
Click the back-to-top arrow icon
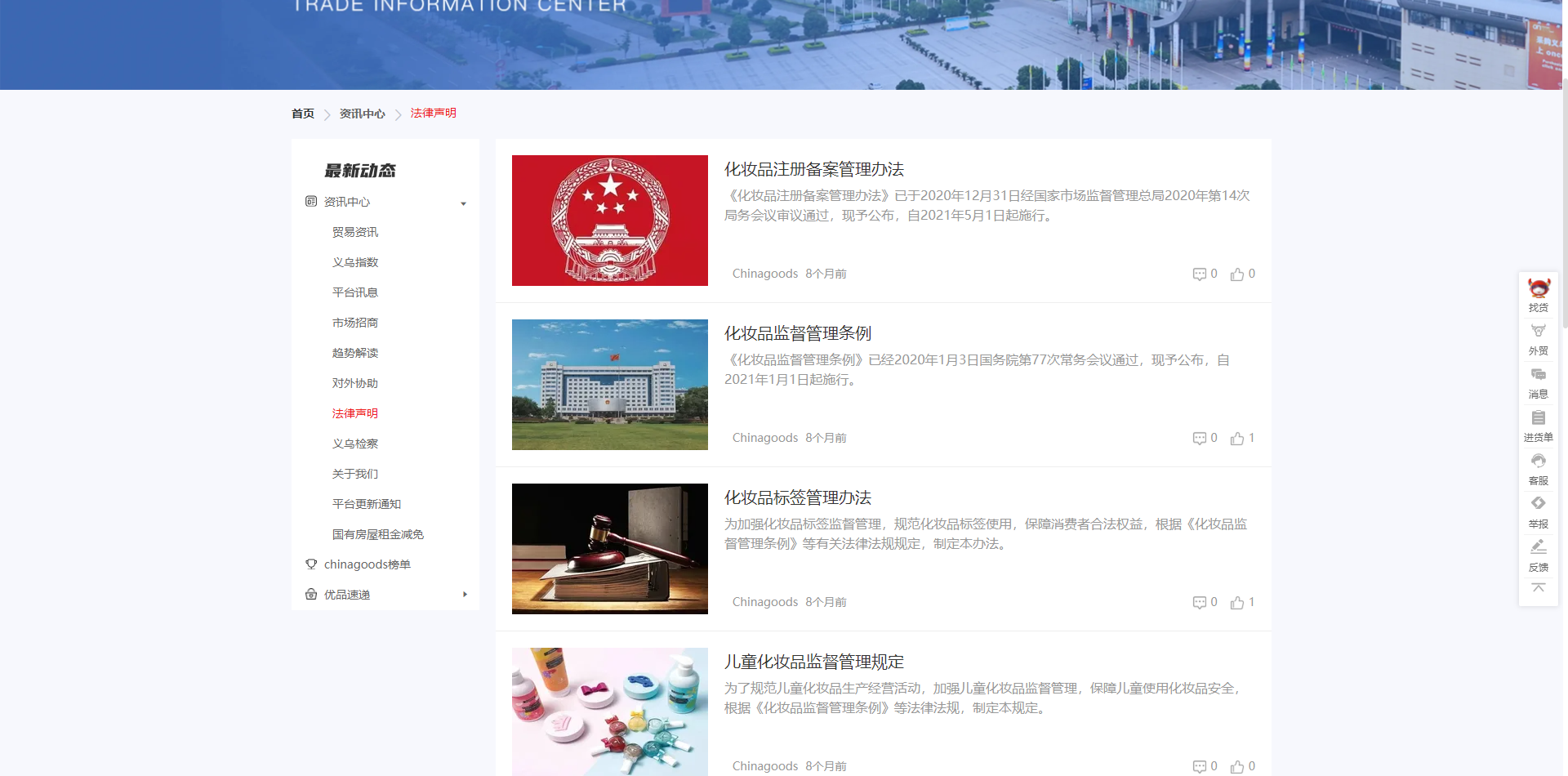[x=1539, y=588]
